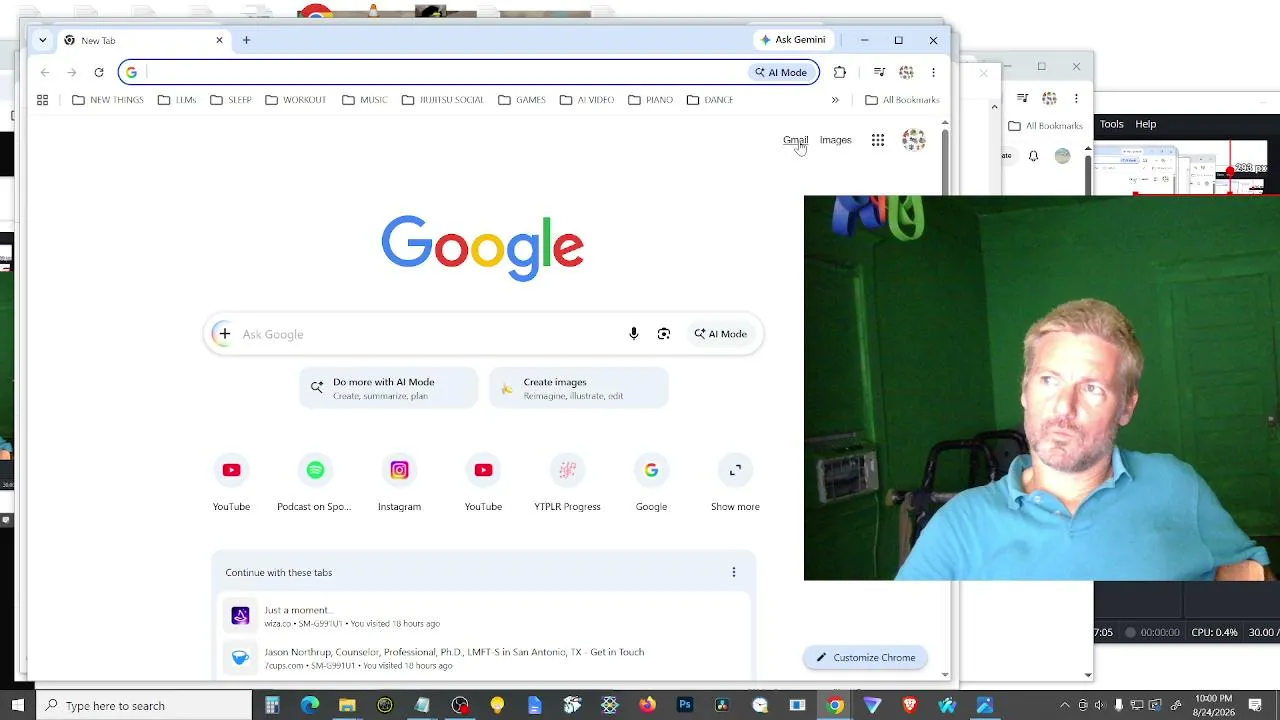
Task: Open the Extensions puzzle icon
Action: tap(840, 72)
